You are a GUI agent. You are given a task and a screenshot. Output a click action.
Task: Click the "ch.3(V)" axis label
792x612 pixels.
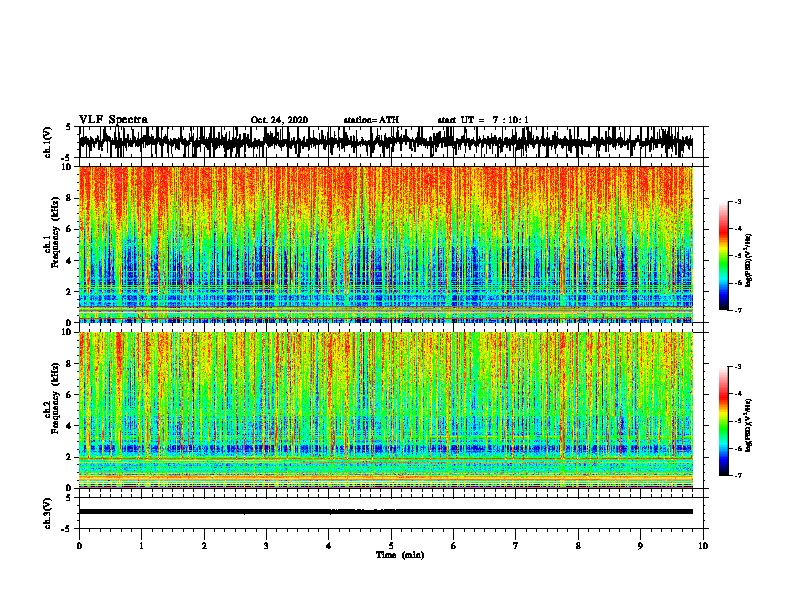click(x=48, y=513)
